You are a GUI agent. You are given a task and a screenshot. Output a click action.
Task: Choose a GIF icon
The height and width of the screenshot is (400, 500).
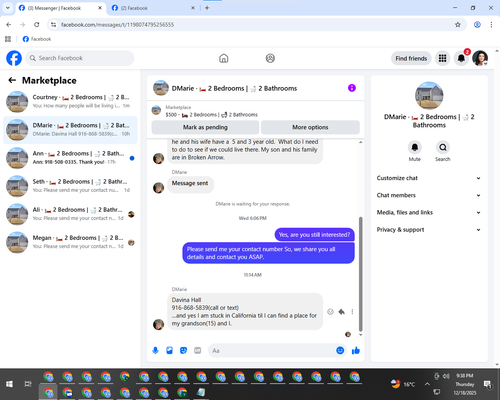[x=198, y=350]
